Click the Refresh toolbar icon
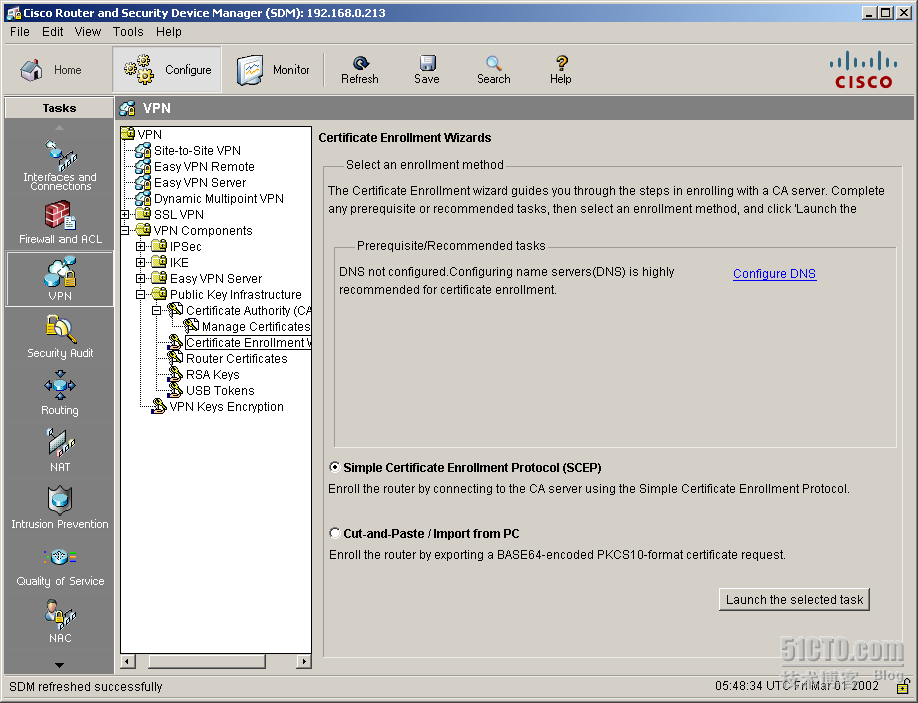 [360, 63]
